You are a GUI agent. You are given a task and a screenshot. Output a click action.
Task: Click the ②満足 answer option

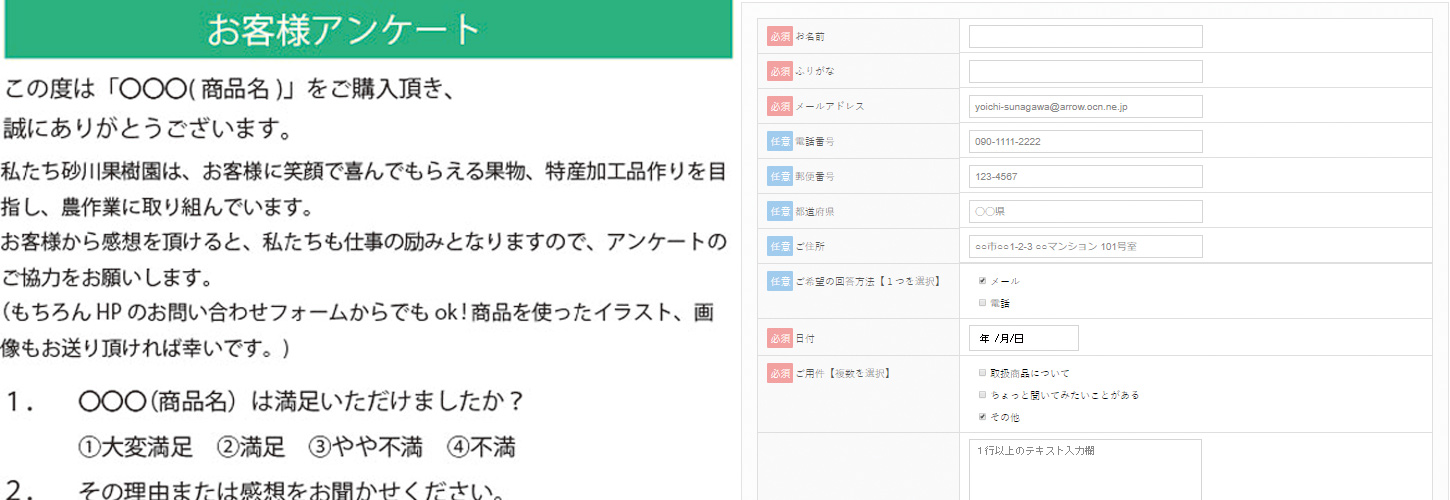[x=251, y=446]
